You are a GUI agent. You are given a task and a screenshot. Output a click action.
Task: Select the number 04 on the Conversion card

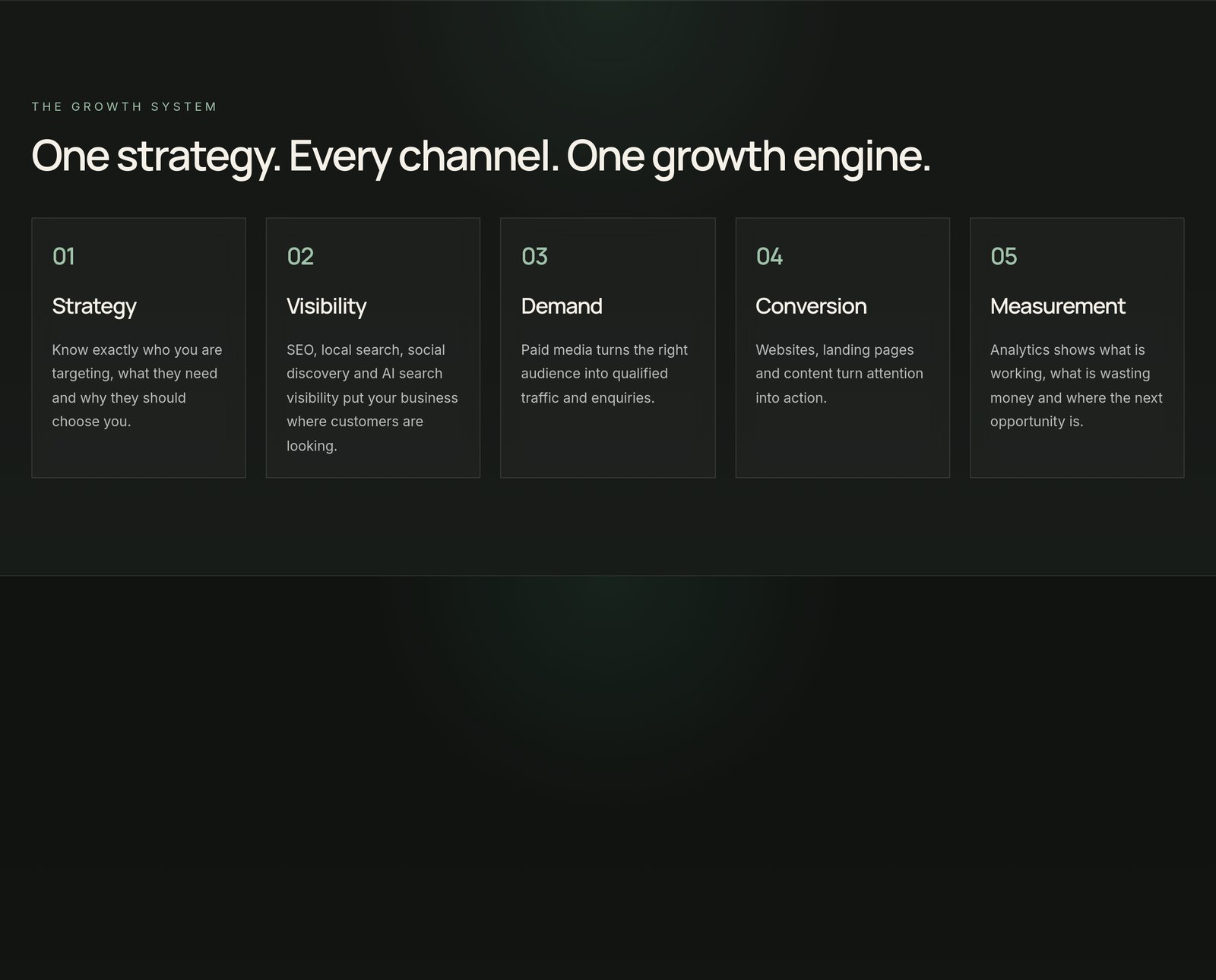click(x=769, y=257)
